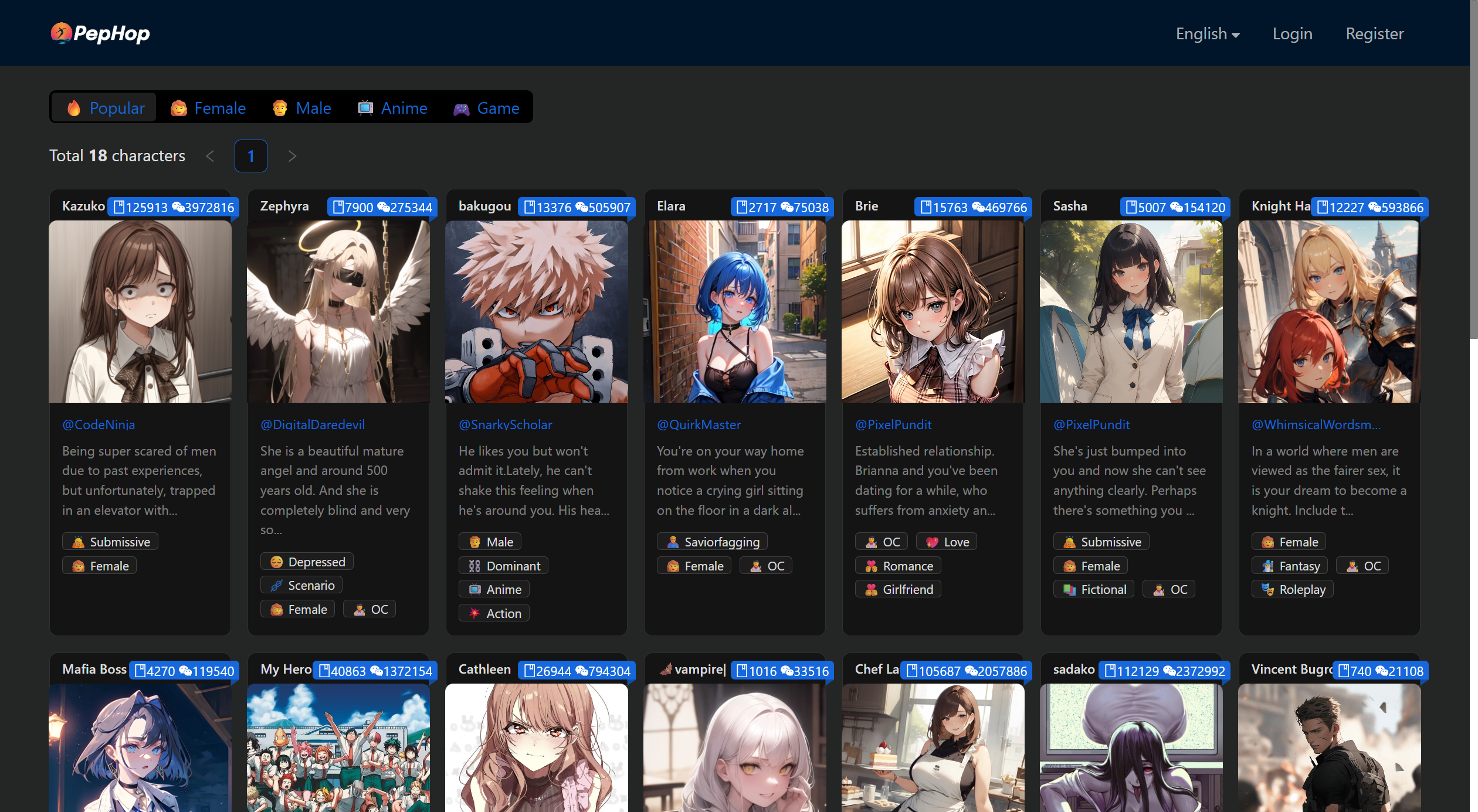Select the Popular tab
The image size is (1478, 812).
[103, 107]
